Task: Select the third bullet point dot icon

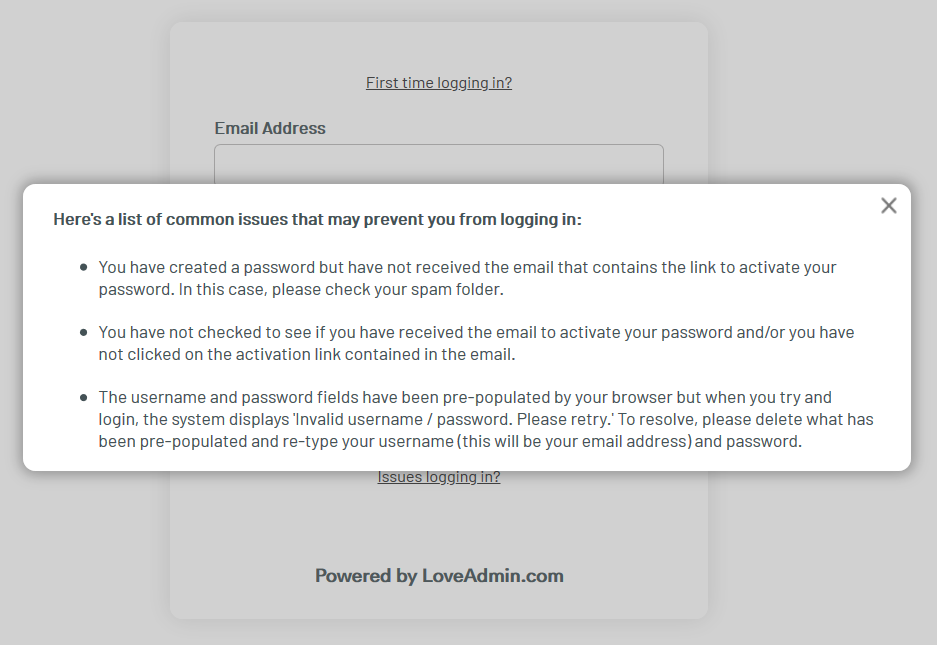Action: point(84,397)
